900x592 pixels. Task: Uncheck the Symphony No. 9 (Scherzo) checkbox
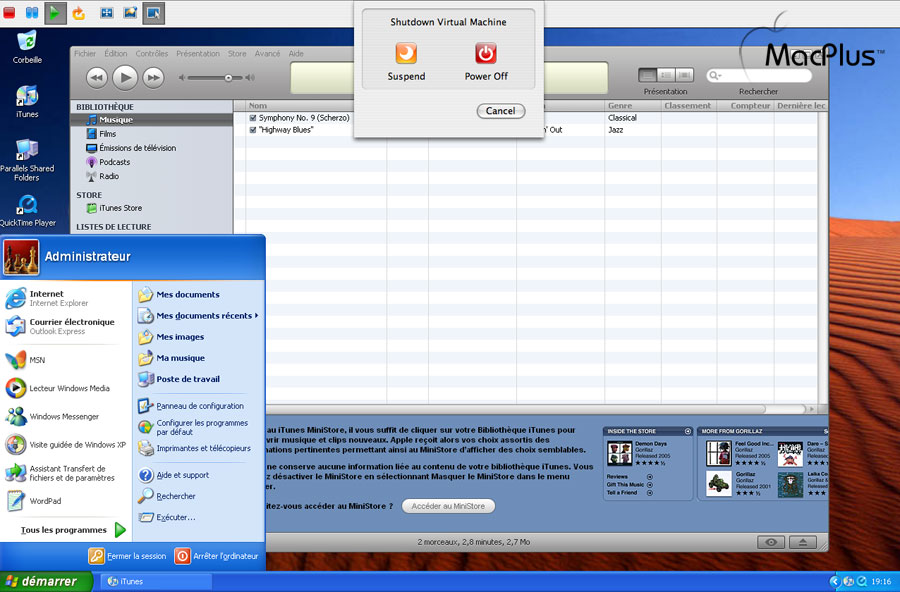(x=253, y=118)
